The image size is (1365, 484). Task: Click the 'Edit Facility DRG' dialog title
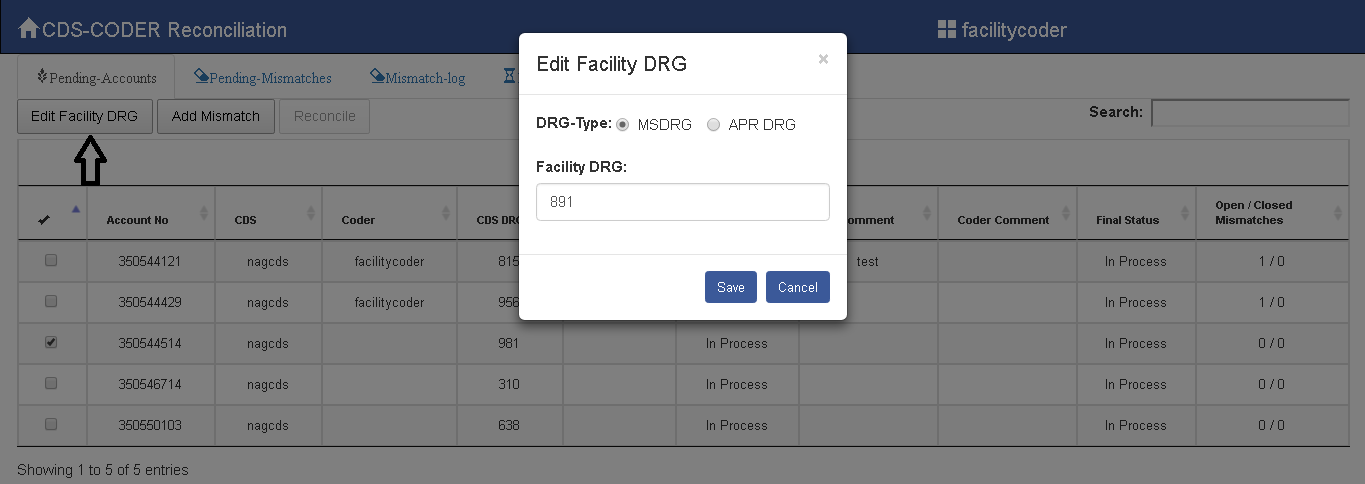[612, 64]
